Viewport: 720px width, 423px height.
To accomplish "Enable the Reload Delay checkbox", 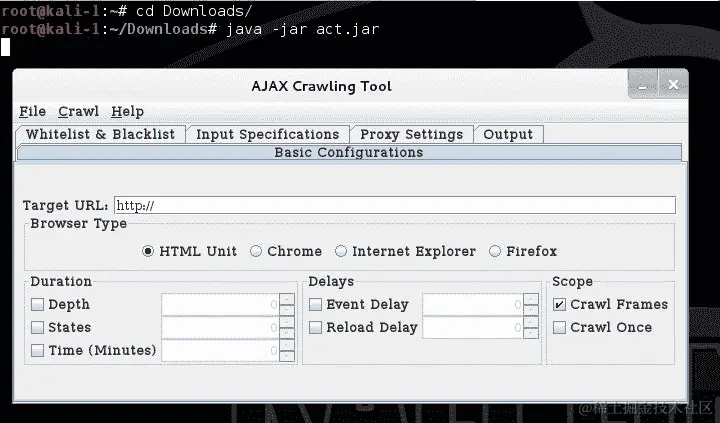I will tap(315, 327).
